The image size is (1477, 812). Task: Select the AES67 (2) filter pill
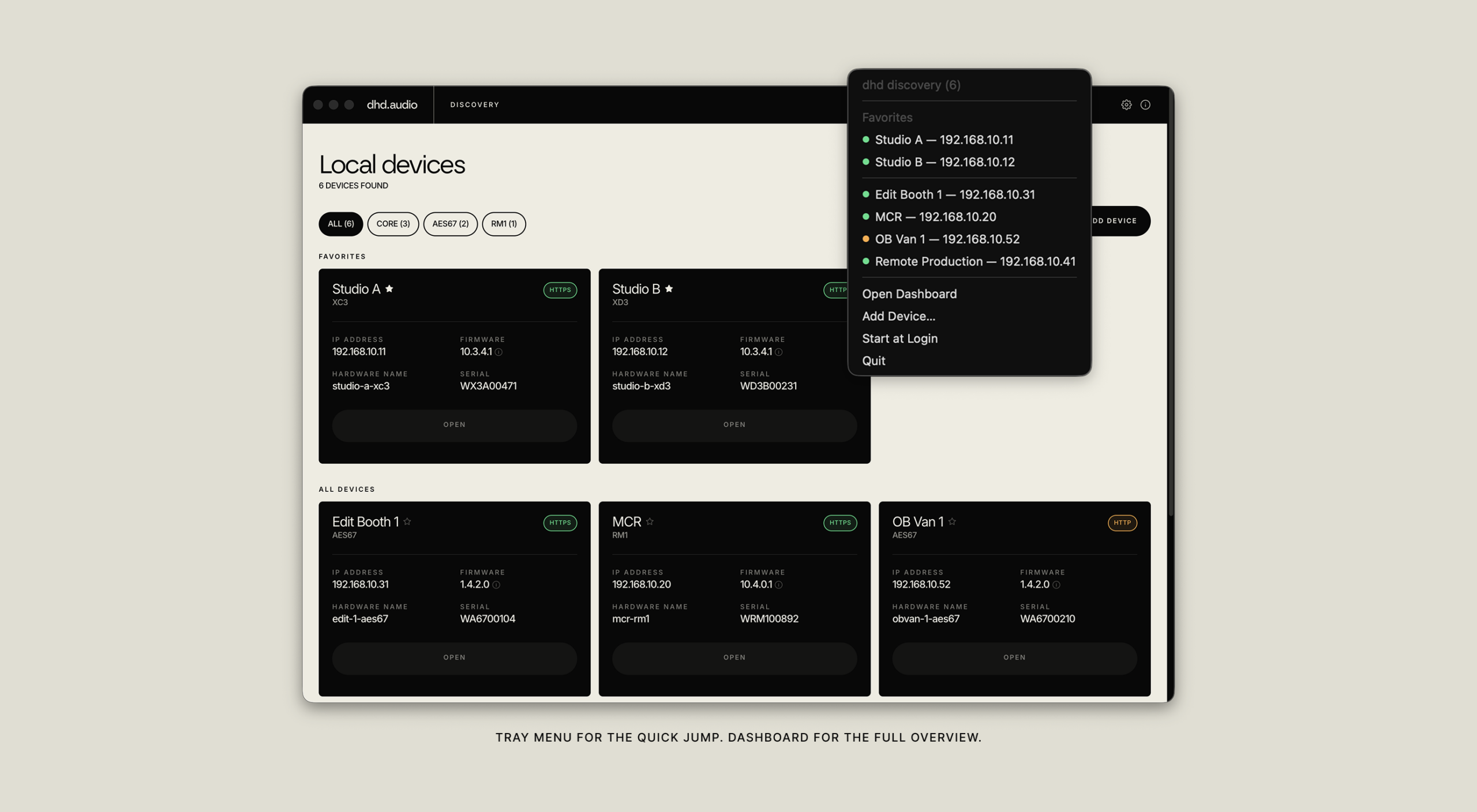tap(450, 224)
